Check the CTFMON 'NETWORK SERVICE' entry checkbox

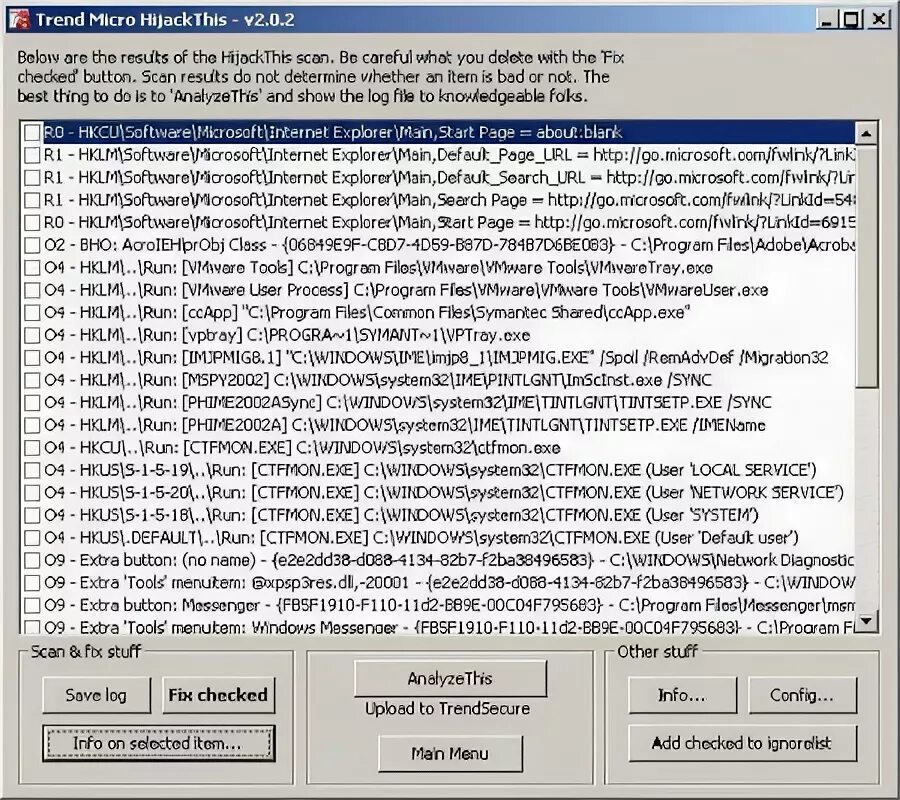[x=32, y=492]
